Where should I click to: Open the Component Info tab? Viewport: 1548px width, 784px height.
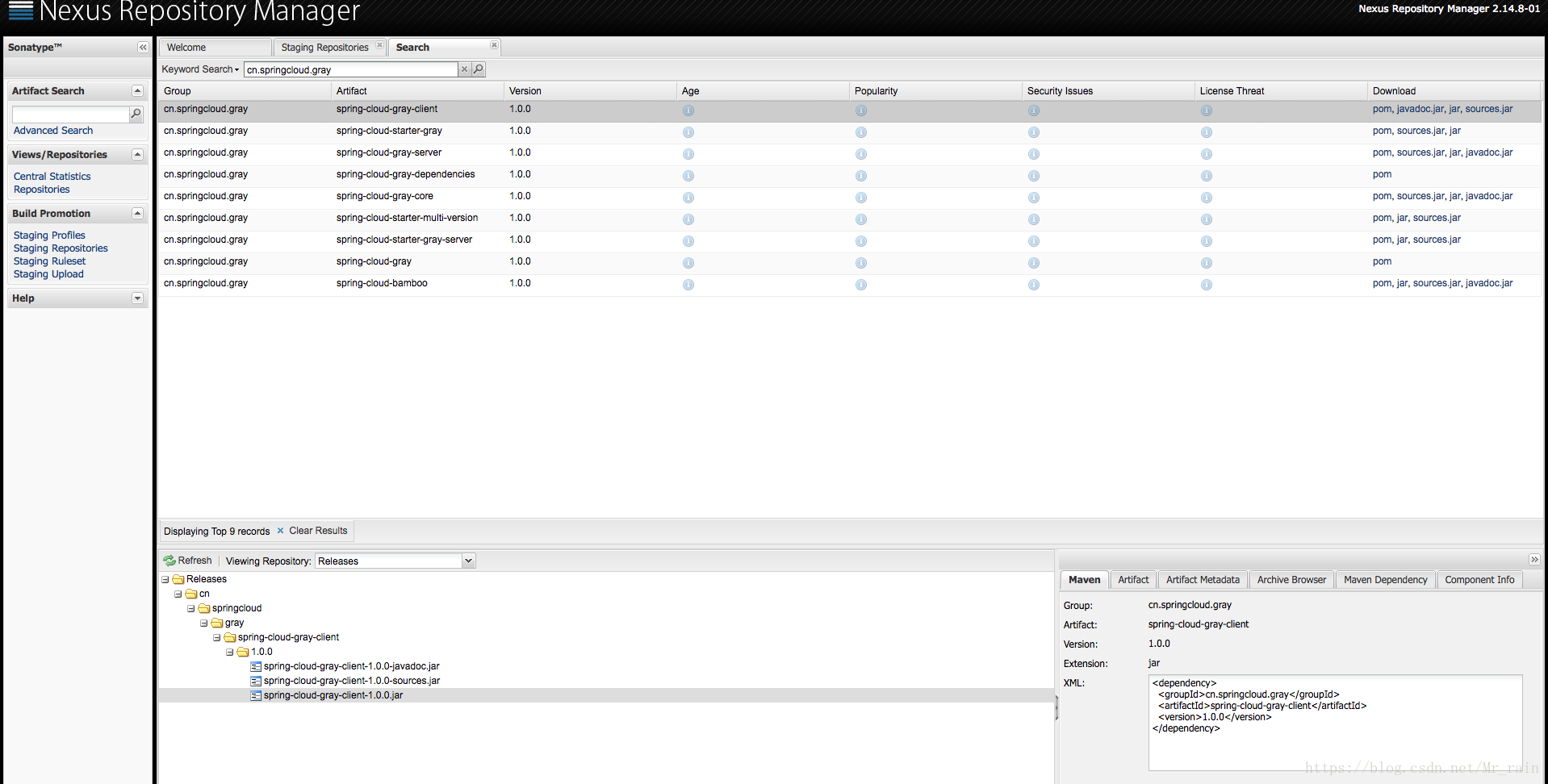1479,580
